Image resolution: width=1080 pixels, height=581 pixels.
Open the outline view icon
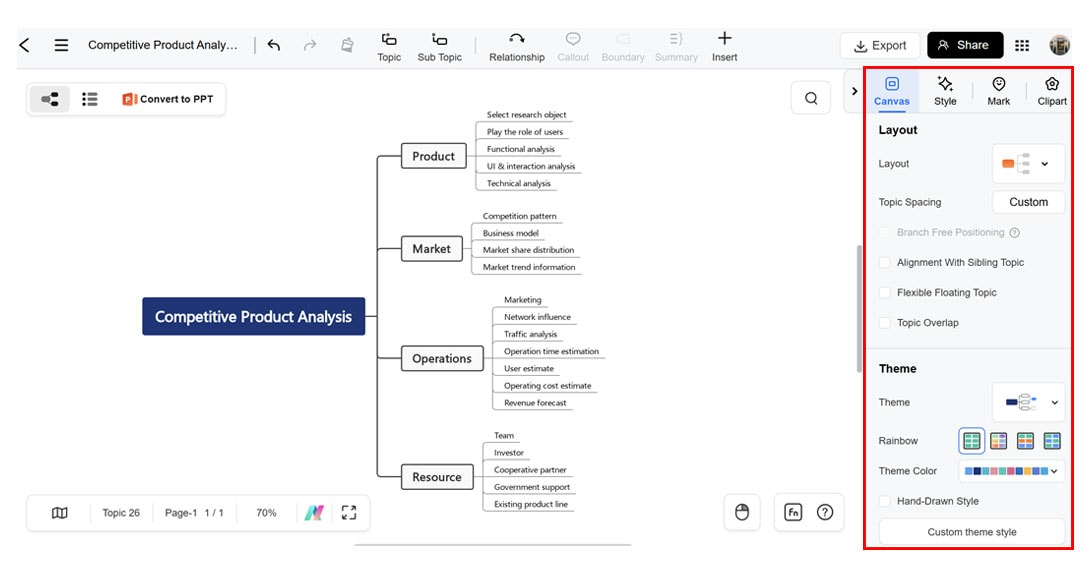[89, 98]
